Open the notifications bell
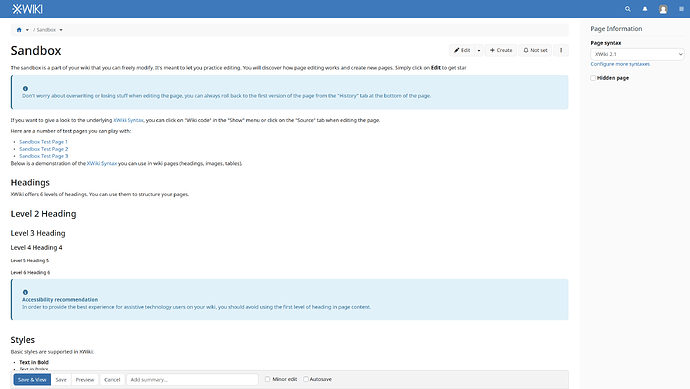Screen dimensions: 690x389 pos(645,9)
